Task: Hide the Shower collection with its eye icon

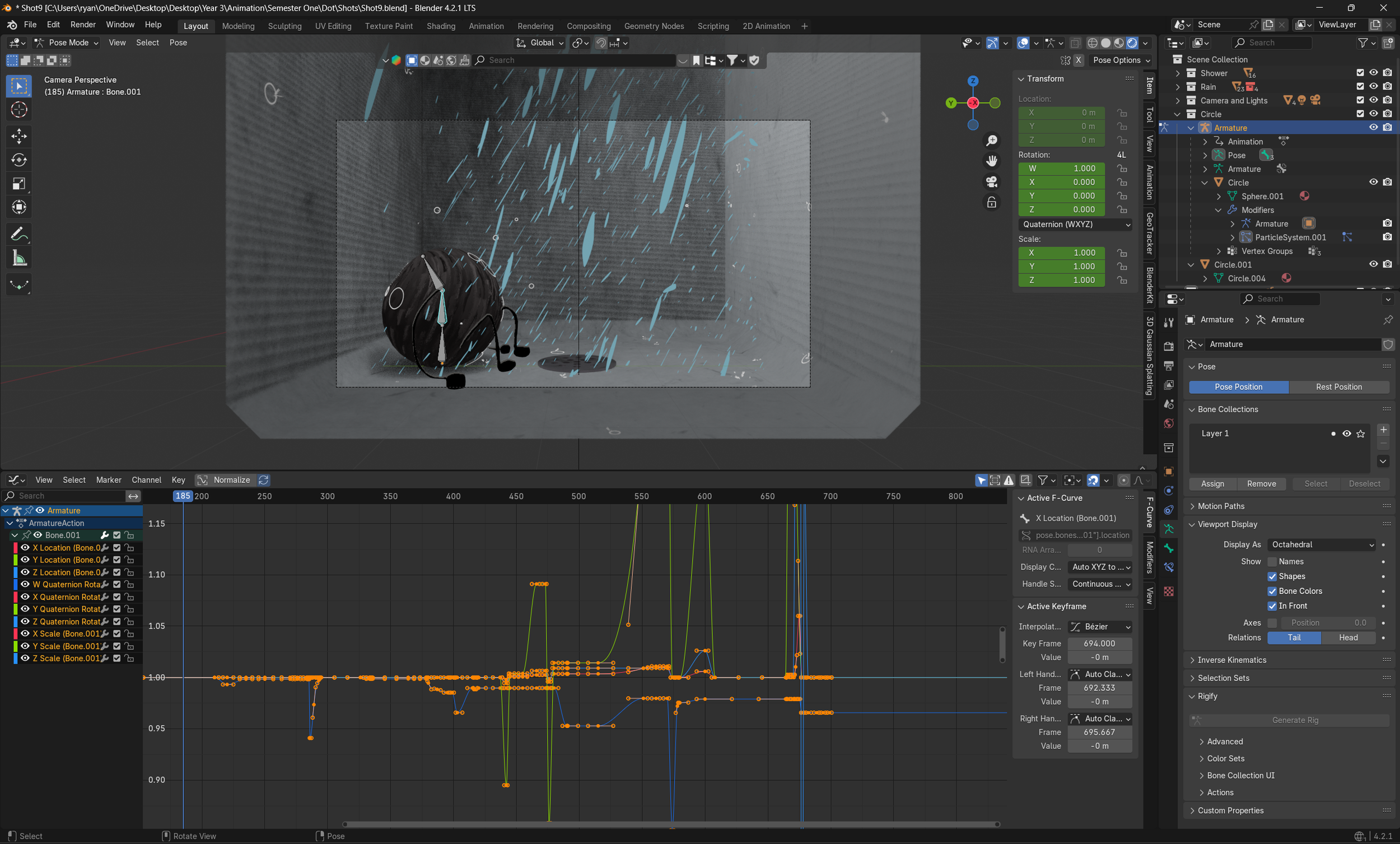Action: click(1373, 73)
